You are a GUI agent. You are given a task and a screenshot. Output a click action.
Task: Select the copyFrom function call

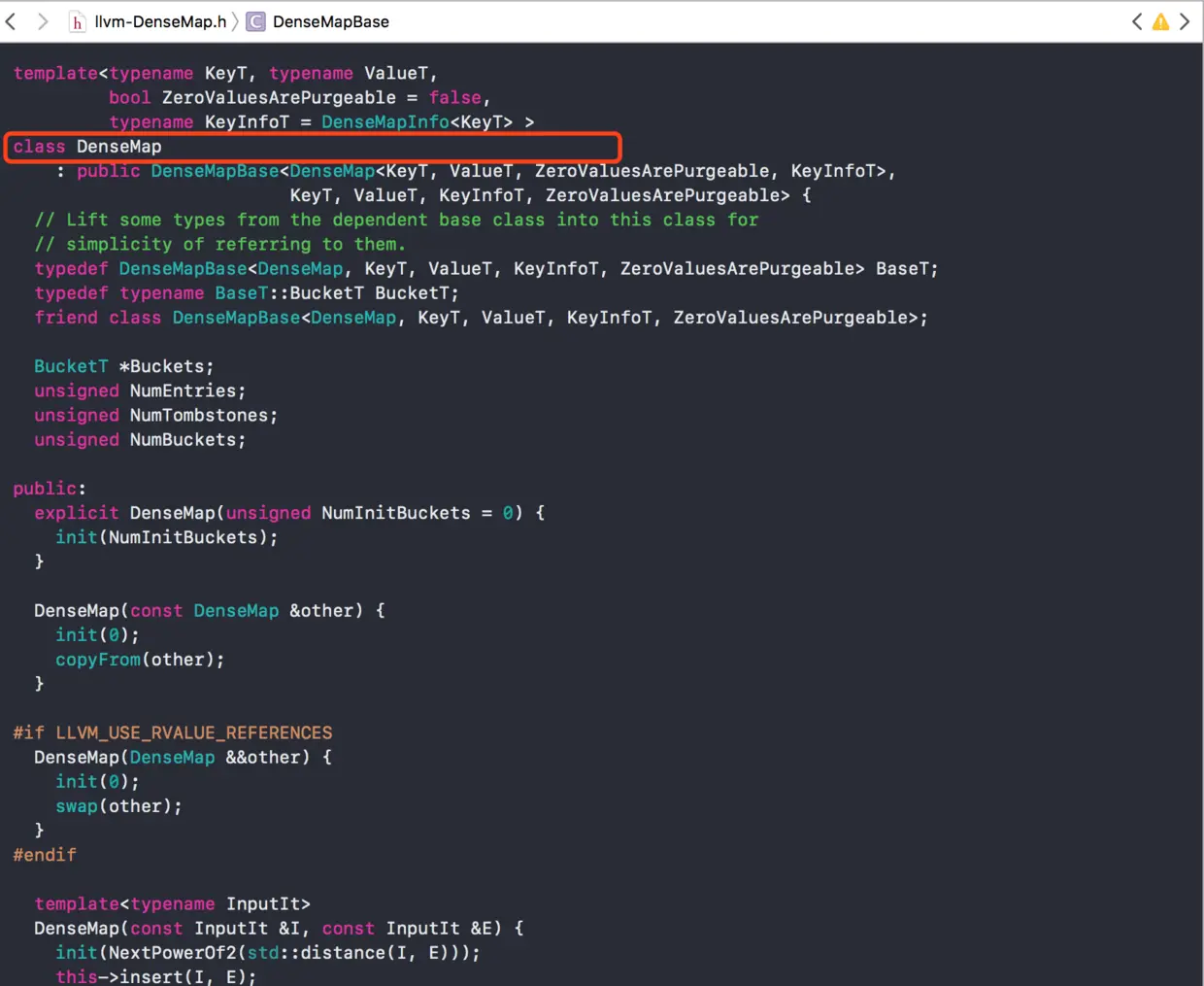point(98,660)
